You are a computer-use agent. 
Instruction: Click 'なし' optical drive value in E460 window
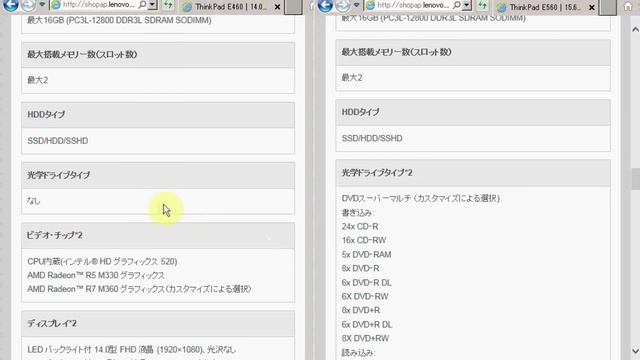[x=33, y=201]
